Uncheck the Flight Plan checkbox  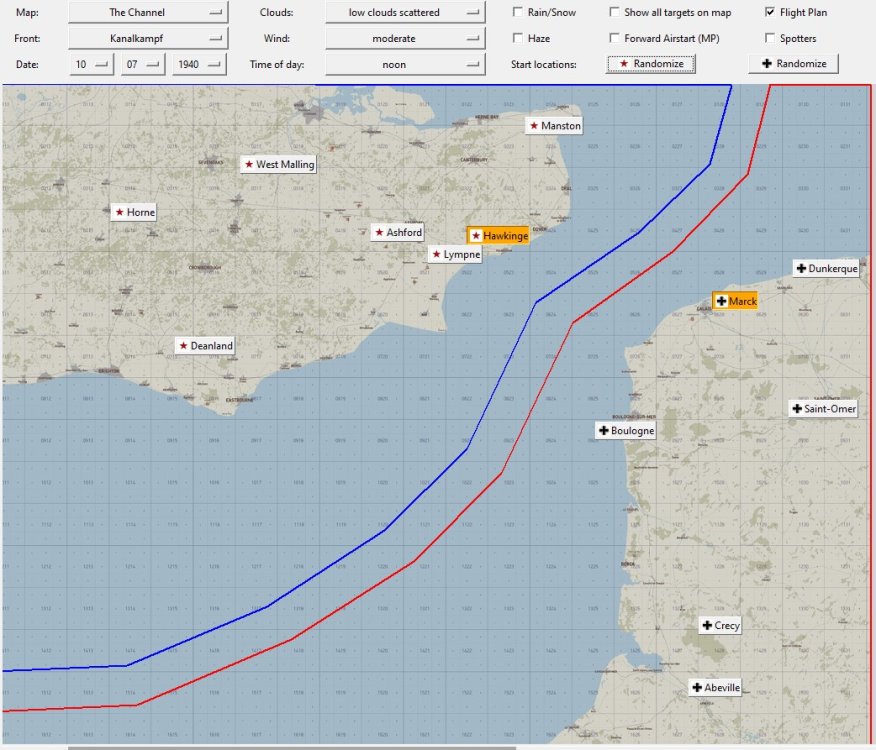click(770, 13)
